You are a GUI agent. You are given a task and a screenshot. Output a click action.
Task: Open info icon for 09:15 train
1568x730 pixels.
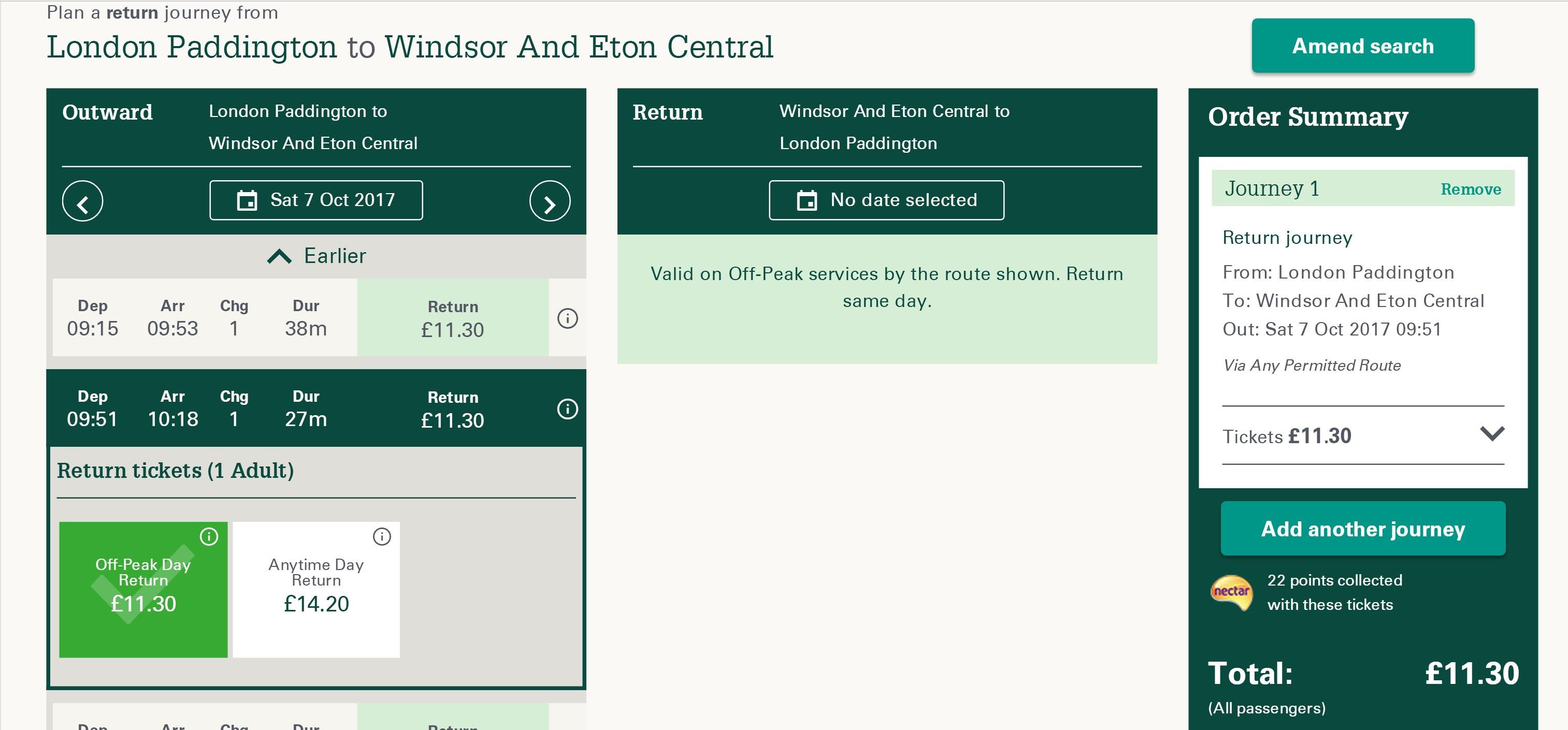567,318
